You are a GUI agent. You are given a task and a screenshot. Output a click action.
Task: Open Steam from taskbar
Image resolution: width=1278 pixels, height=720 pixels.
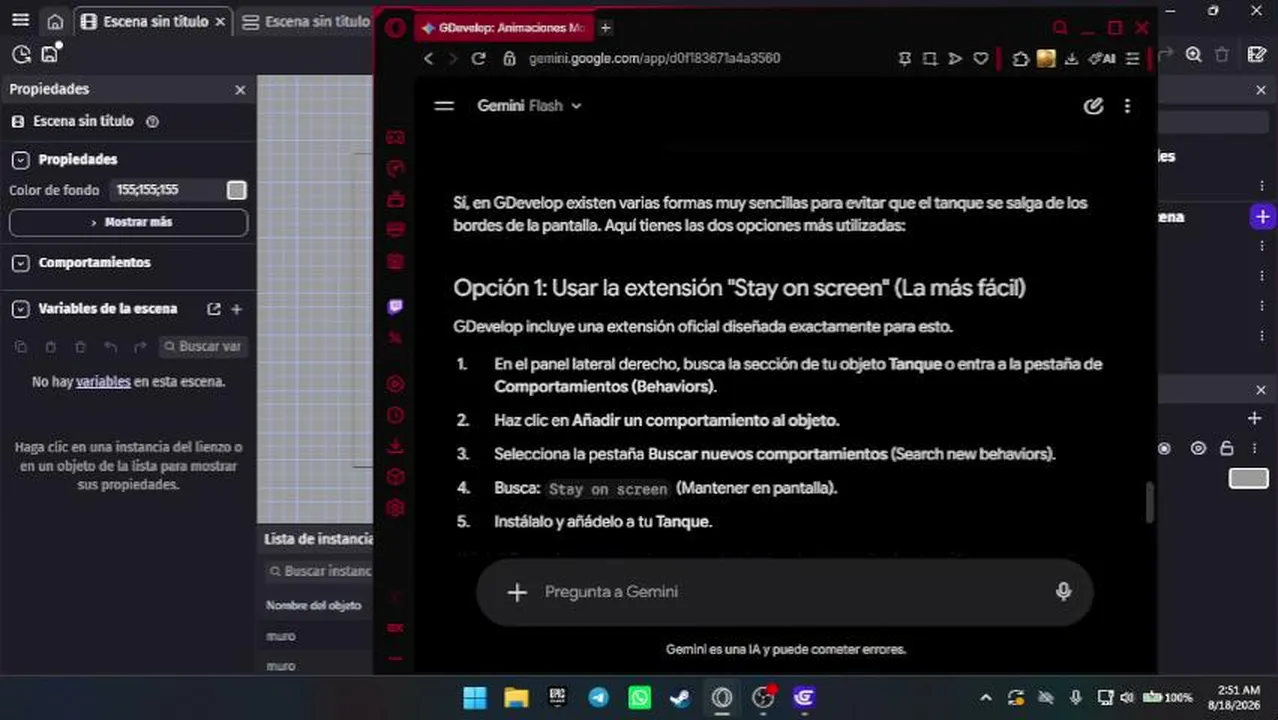pos(680,698)
